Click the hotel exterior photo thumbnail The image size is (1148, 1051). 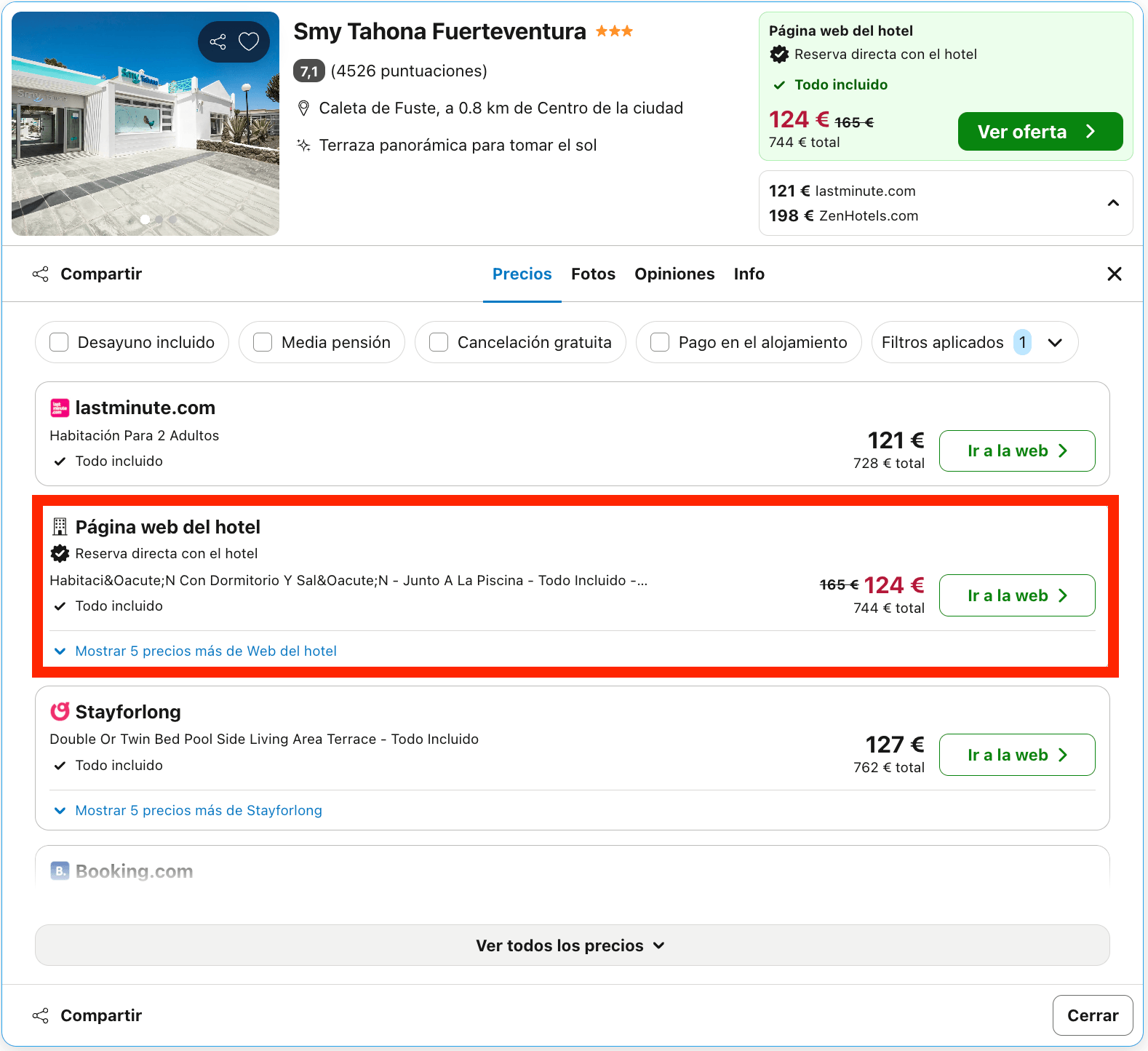pyautogui.click(x=146, y=124)
